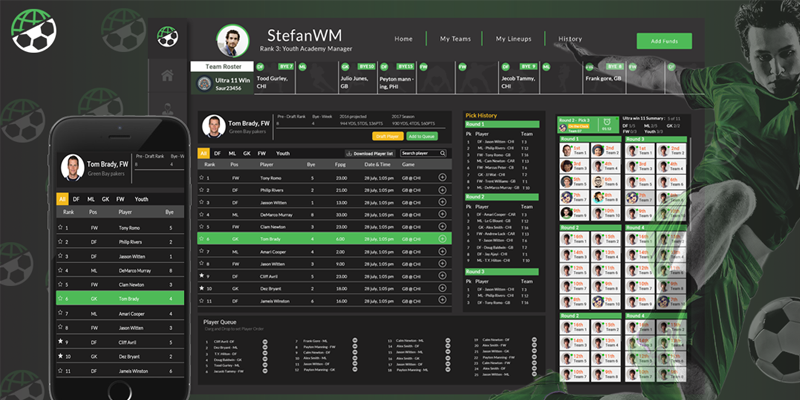
Task: Tap the FW tab on the phone mockup
Action: point(120,199)
